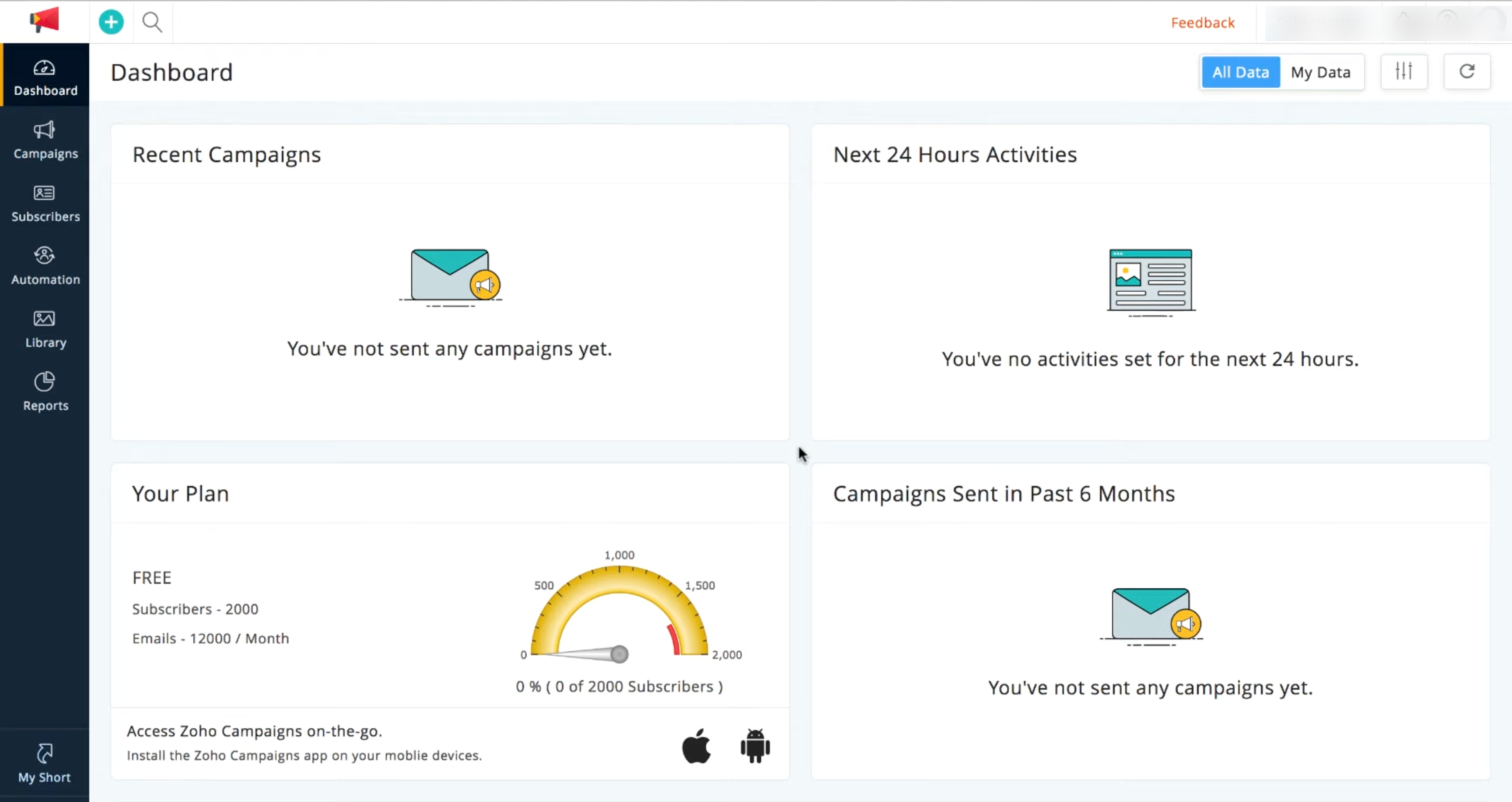Refresh the dashboard
This screenshot has width=1512, height=802.
[1467, 71]
